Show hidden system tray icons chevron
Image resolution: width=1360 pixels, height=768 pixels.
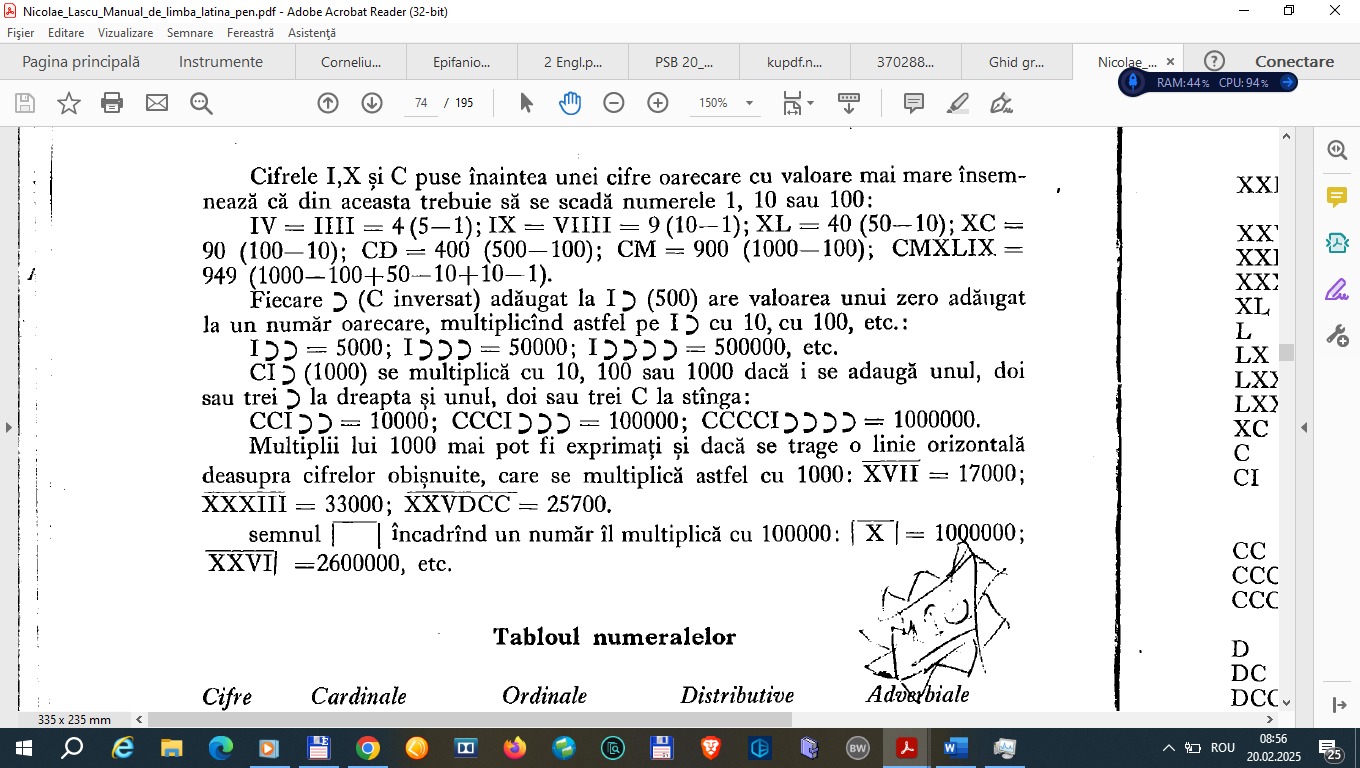click(1167, 748)
